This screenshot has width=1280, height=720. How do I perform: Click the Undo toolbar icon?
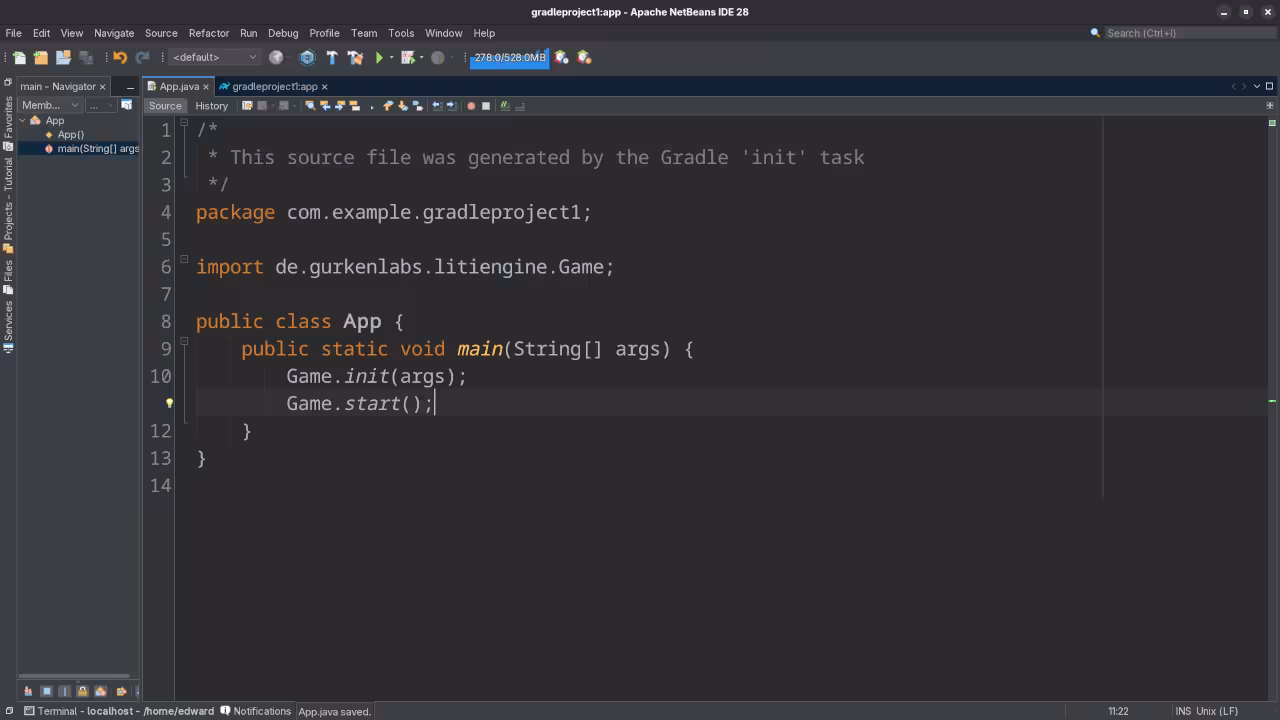pyautogui.click(x=120, y=57)
